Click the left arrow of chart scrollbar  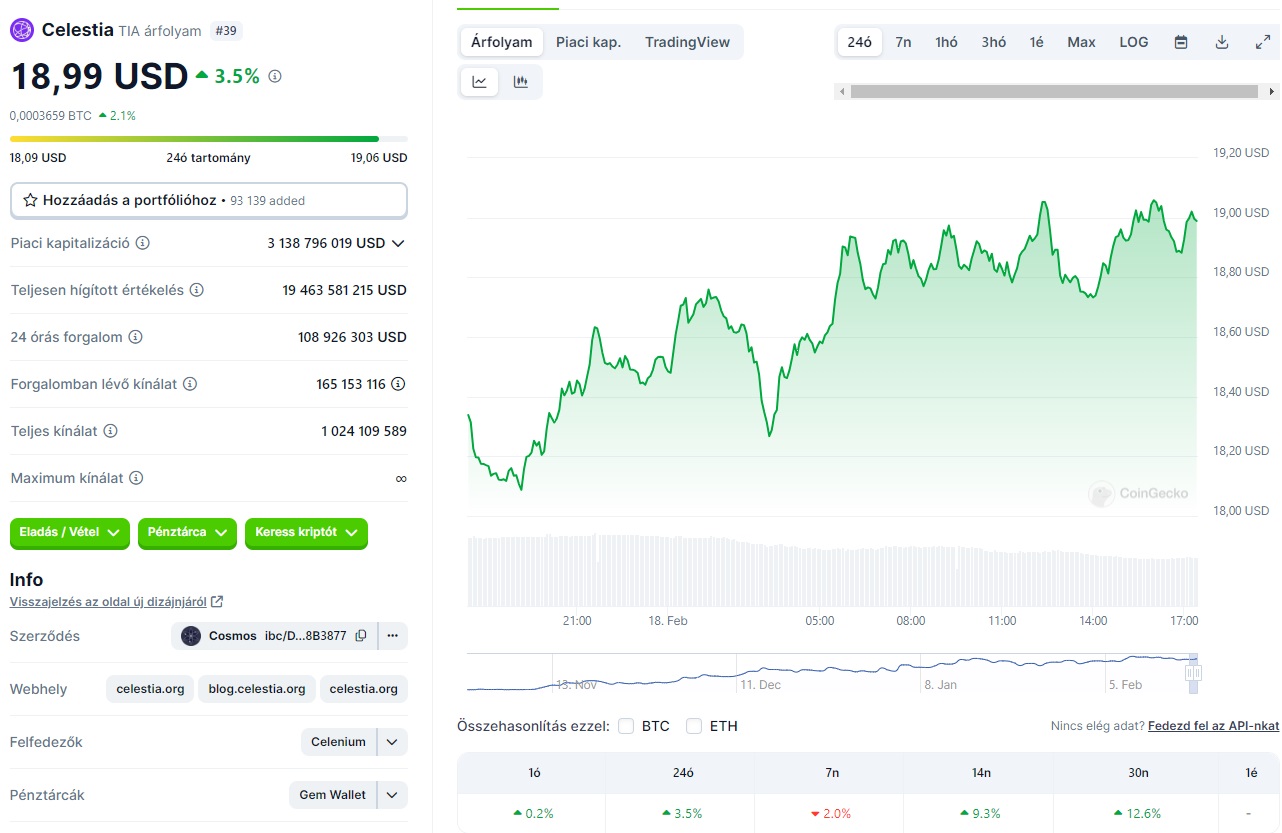(842, 92)
